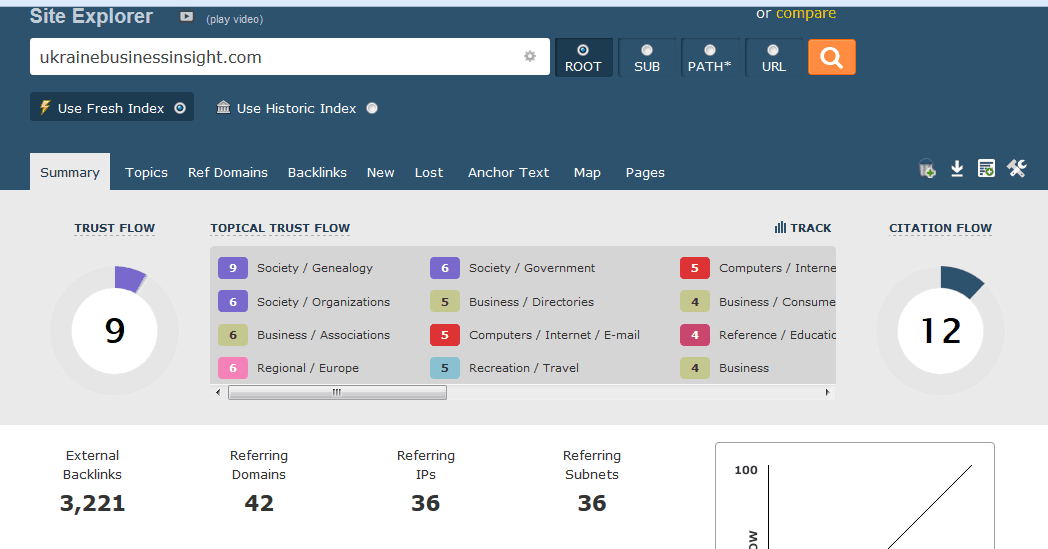Click the (play video) text link
1048x549 pixels.
[x=235, y=19]
